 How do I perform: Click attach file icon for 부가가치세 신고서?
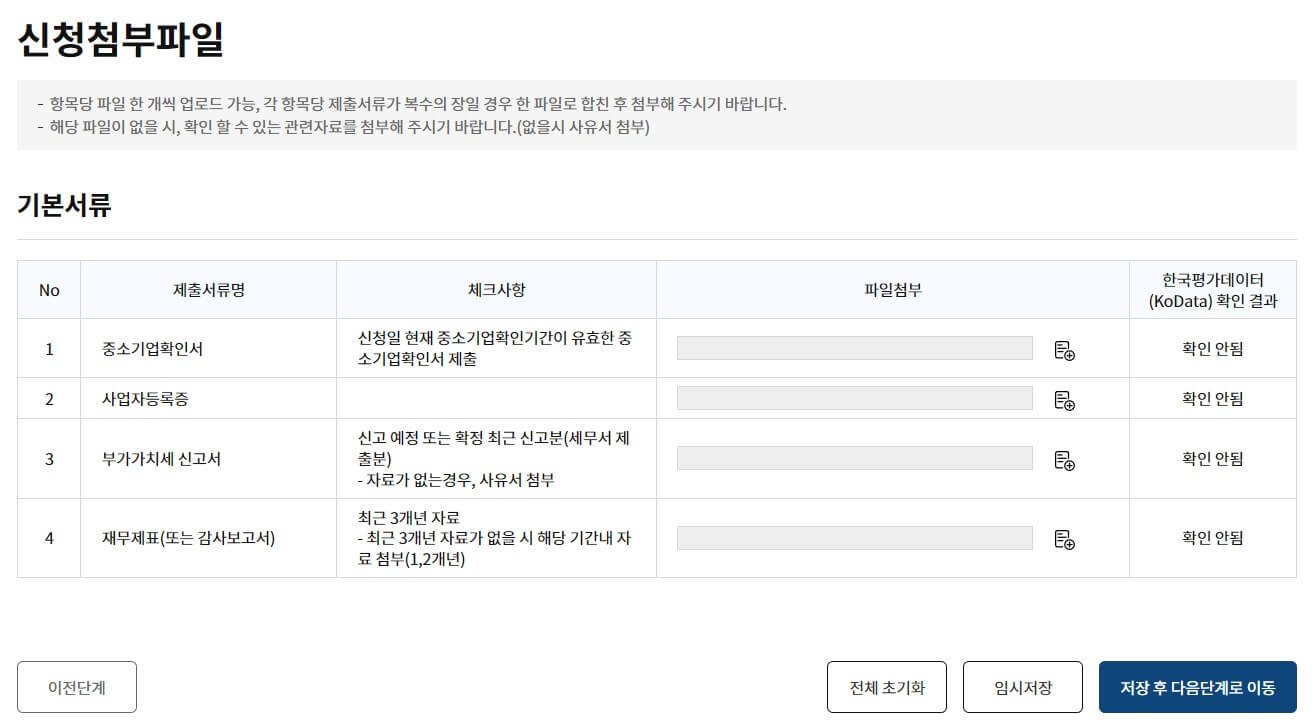click(x=1064, y=459)
